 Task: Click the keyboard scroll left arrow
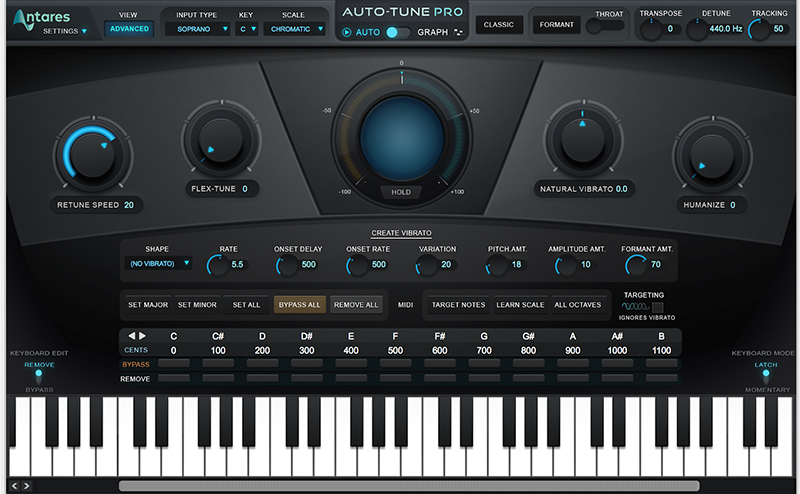(14, 486)
